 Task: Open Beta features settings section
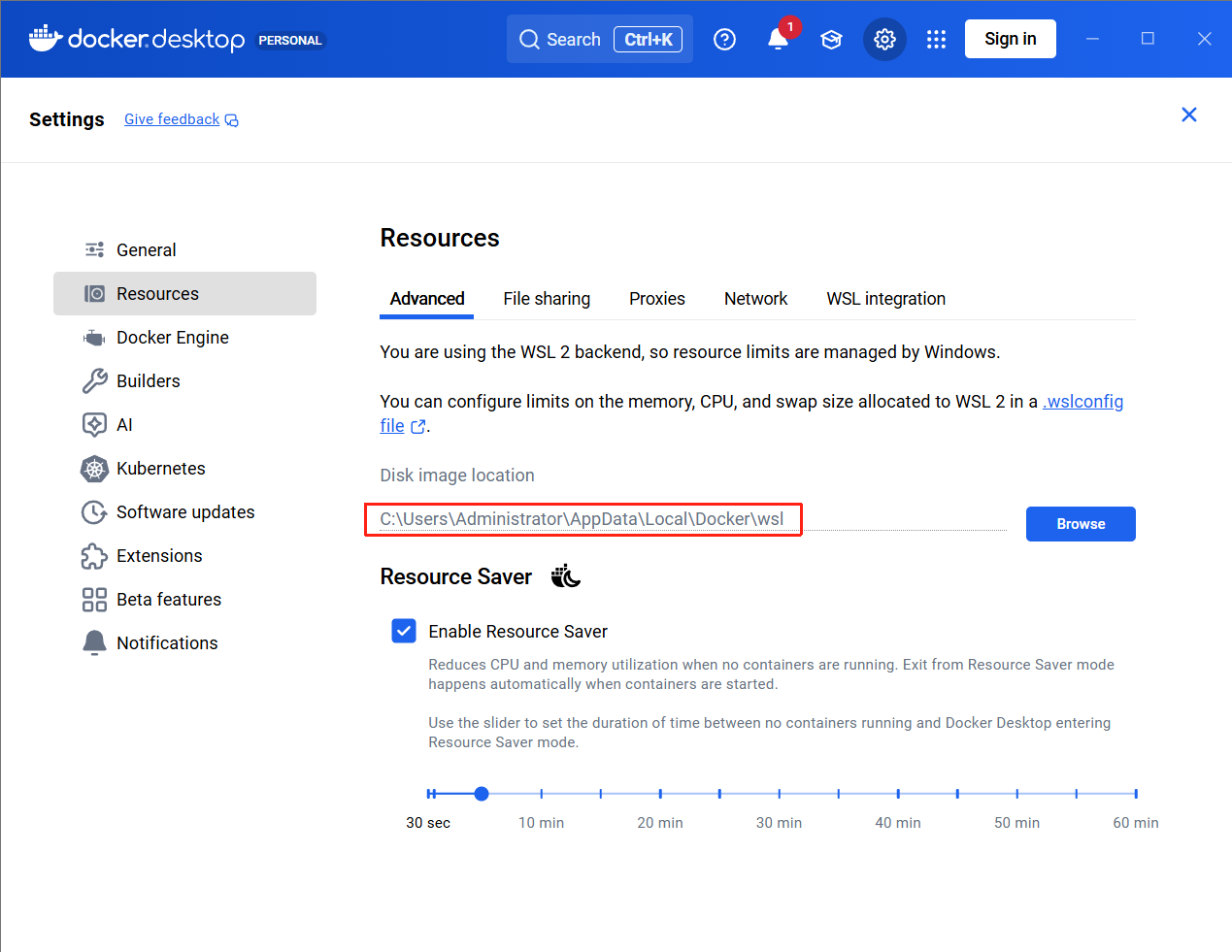point(184,599)
